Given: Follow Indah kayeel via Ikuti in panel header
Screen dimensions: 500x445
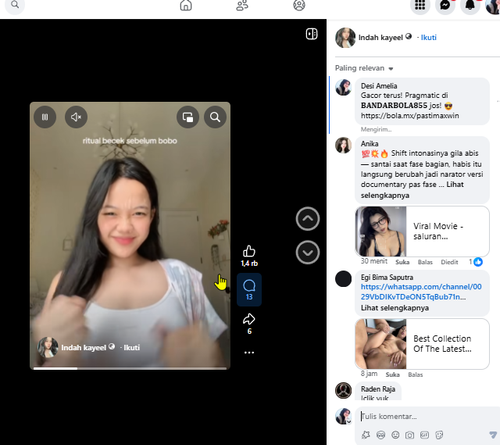Looking at the screenshot, I should (428, 37).
